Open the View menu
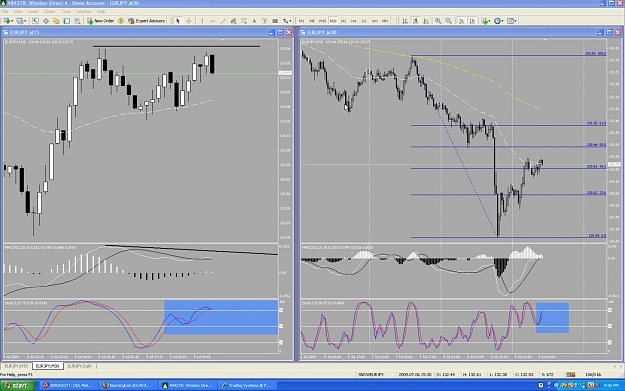This screenshot has height=391, width=625. click(x=18, y=12)
